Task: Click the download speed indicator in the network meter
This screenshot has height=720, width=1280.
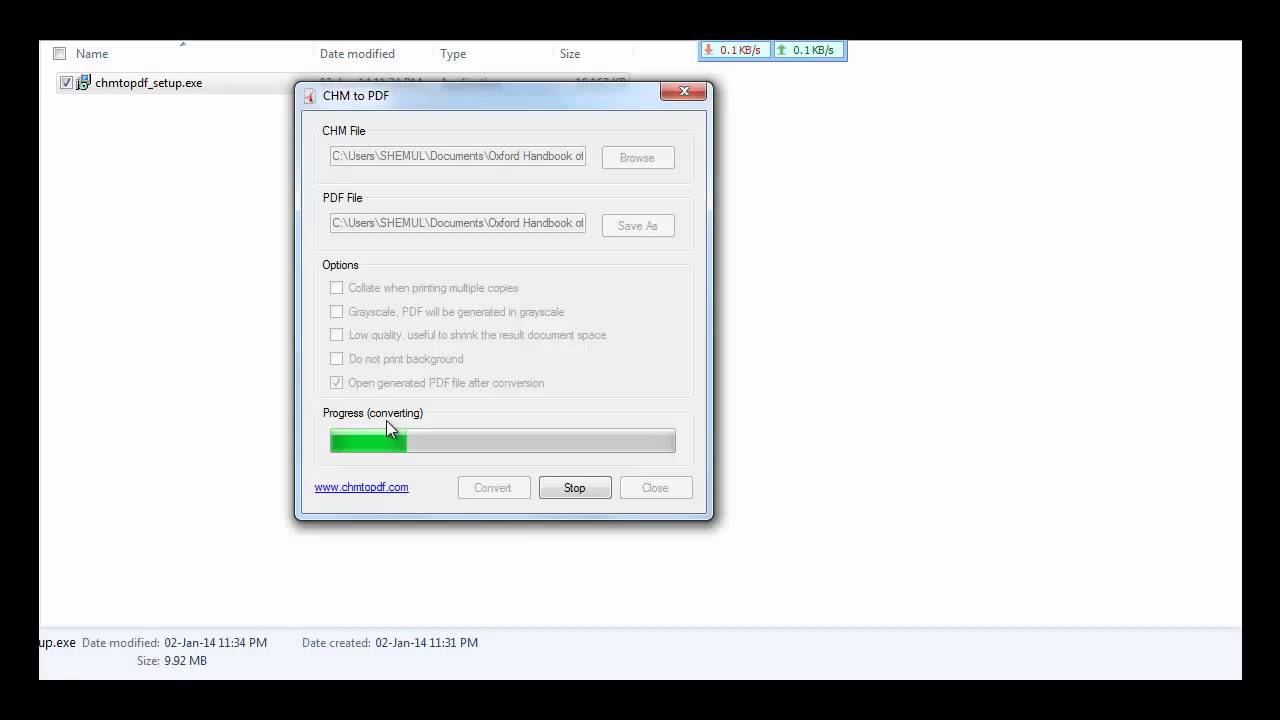Action: (733, 50)
